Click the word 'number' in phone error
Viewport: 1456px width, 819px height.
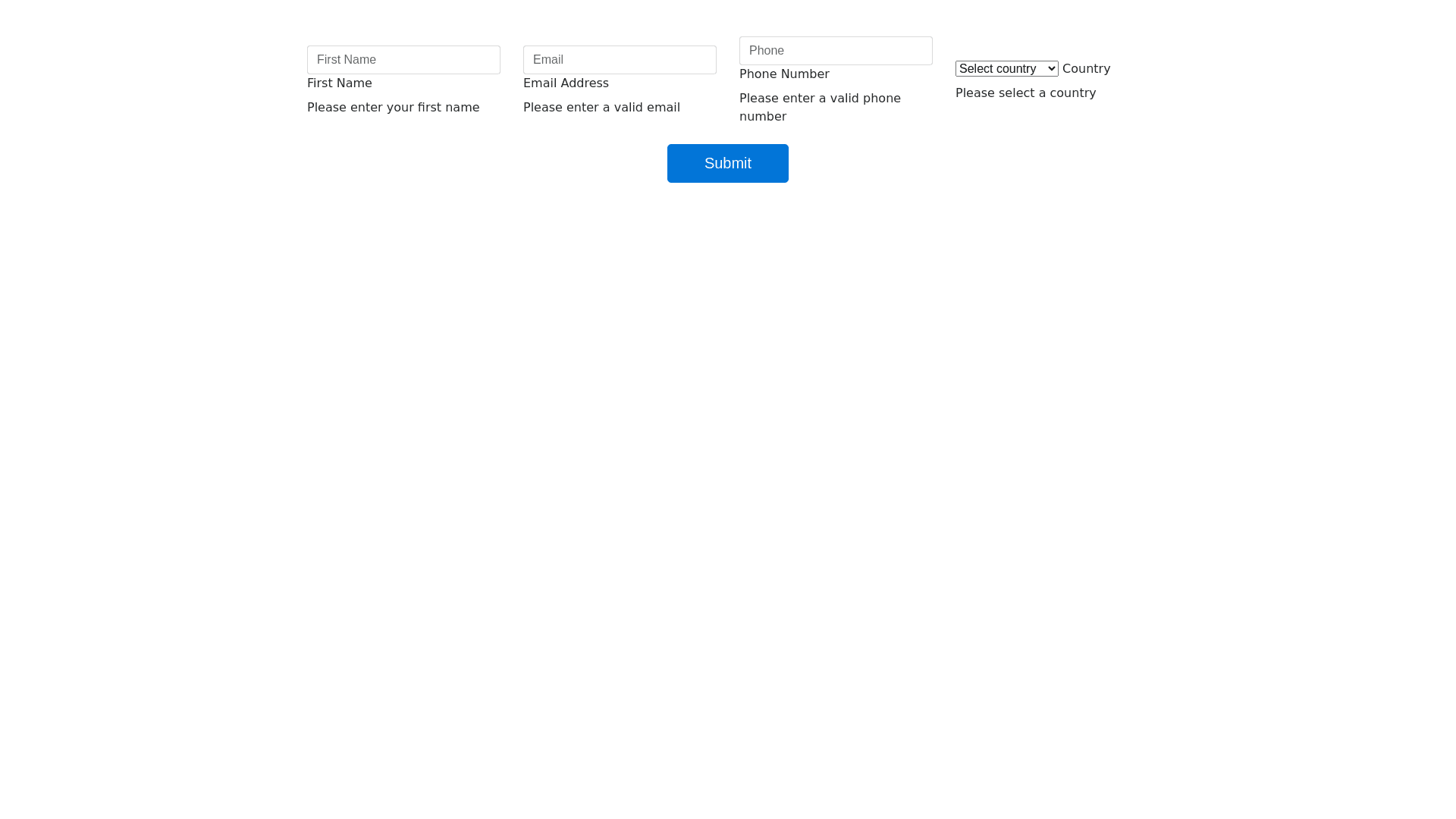tap(763, 117)
